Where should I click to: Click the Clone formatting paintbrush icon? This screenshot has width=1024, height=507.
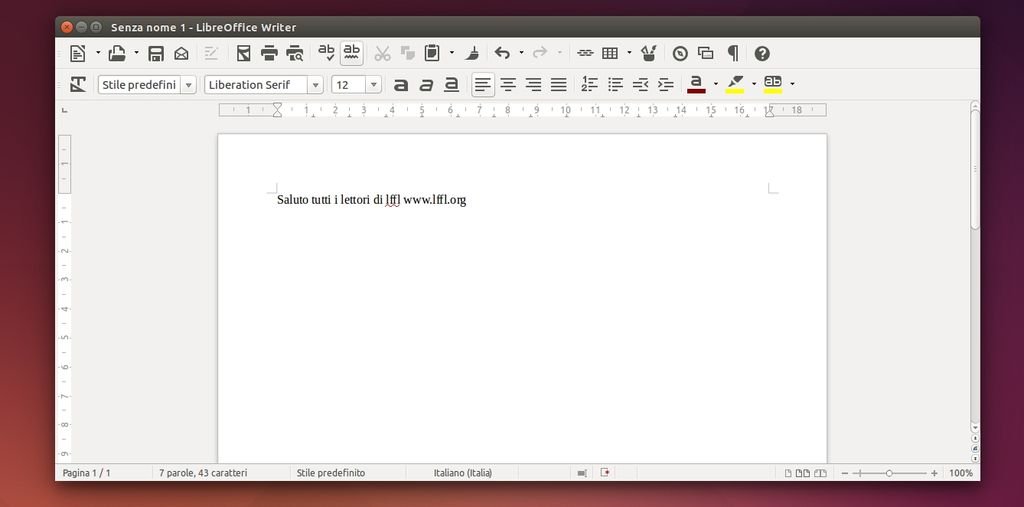(x=473, y=53)
